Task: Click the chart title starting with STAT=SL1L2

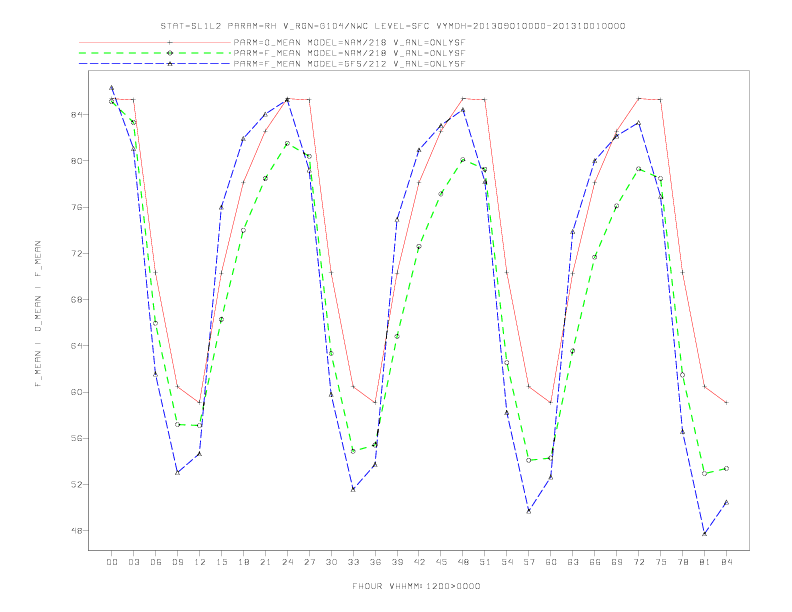Action: point(392,26)
